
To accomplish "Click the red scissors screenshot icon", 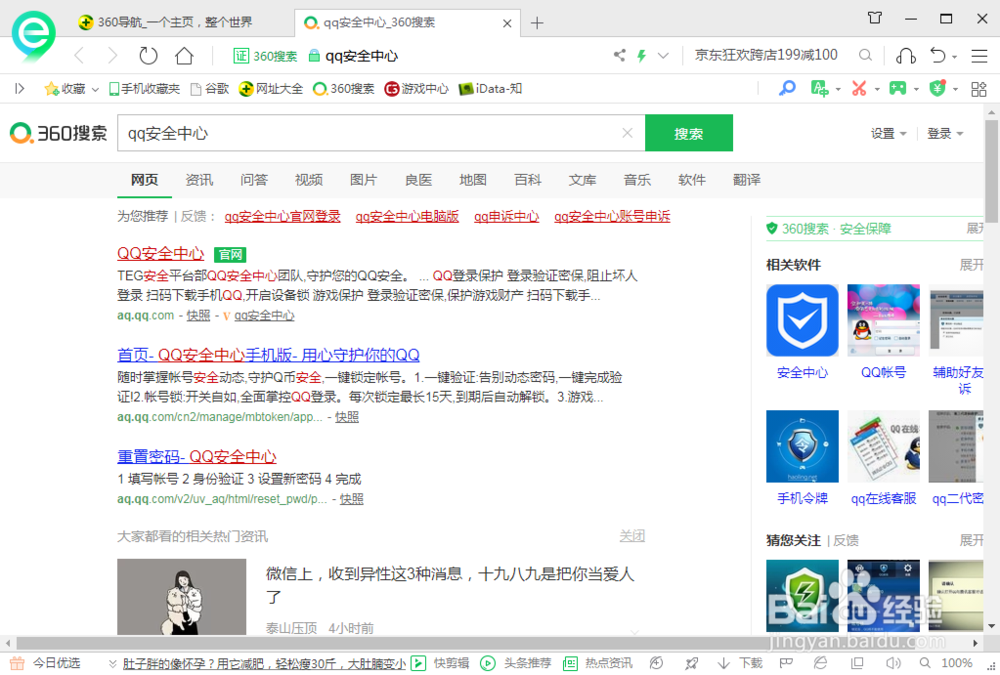I will pos(859,88).
